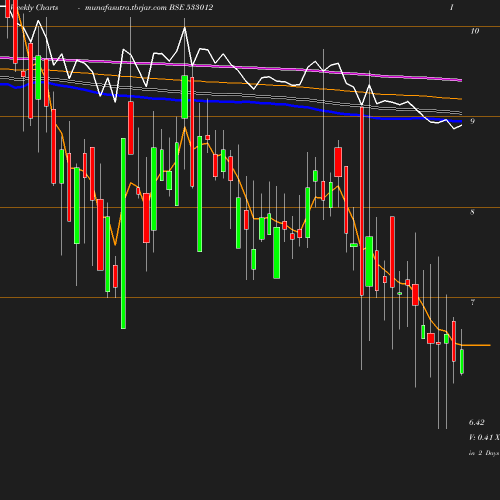The image size is (500, 500).
Task: Click the price axis label '8'
Action: 472,212
